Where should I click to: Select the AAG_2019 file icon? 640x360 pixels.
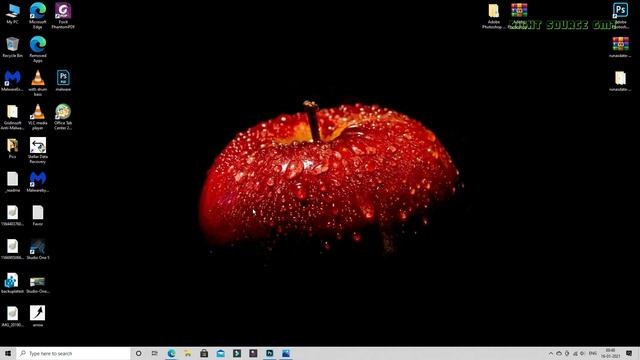point(12,316)
